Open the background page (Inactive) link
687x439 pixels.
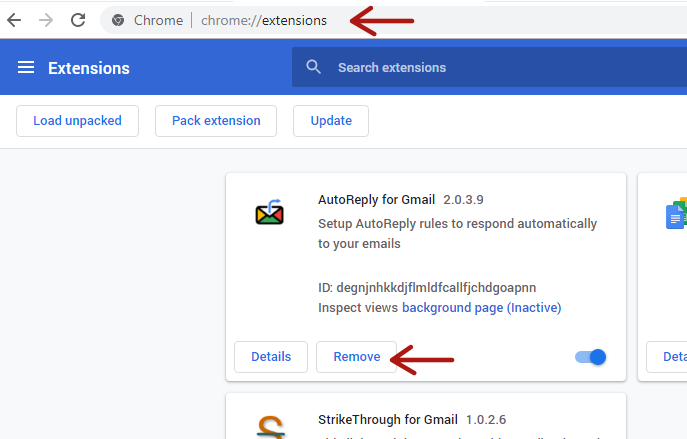coord(482,308)
